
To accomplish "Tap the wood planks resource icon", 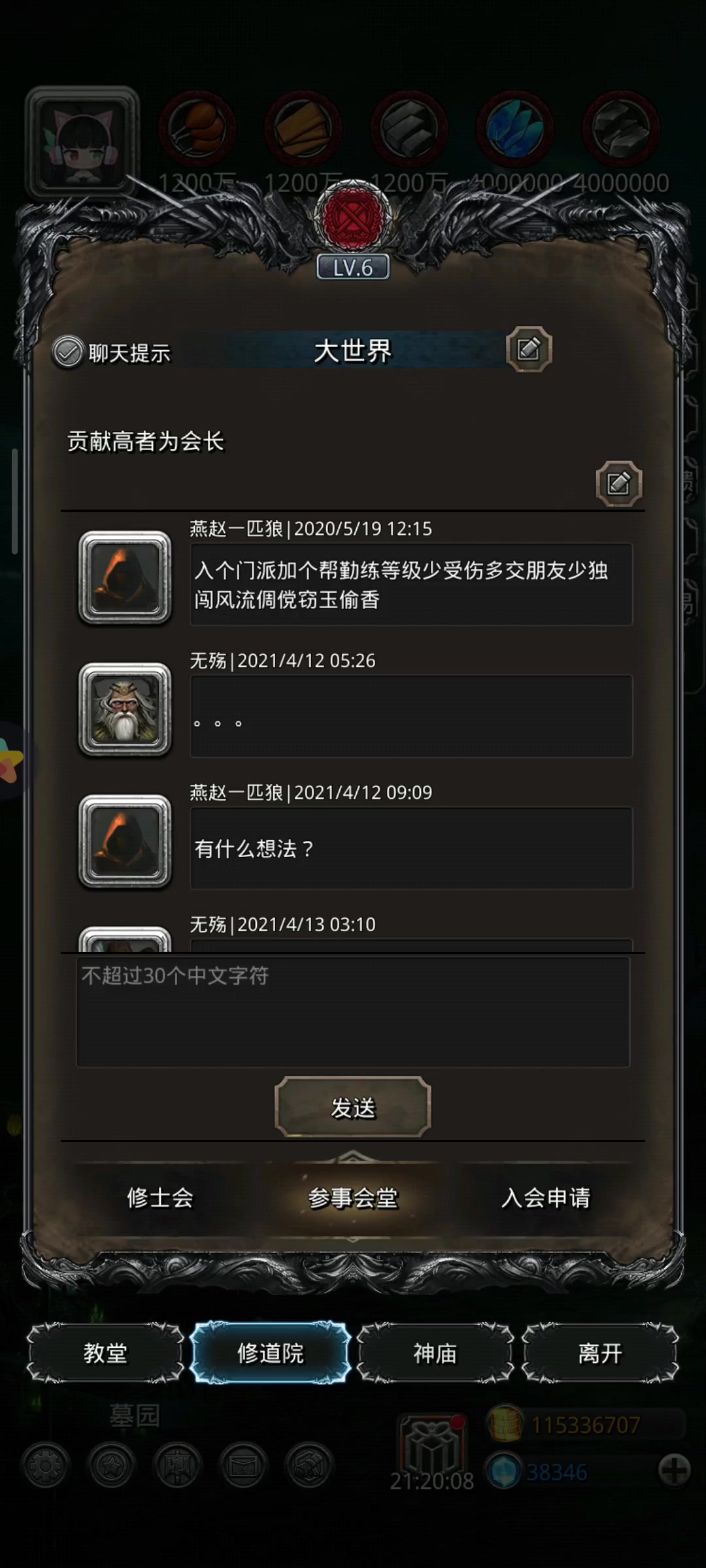I will click(303, 129).
